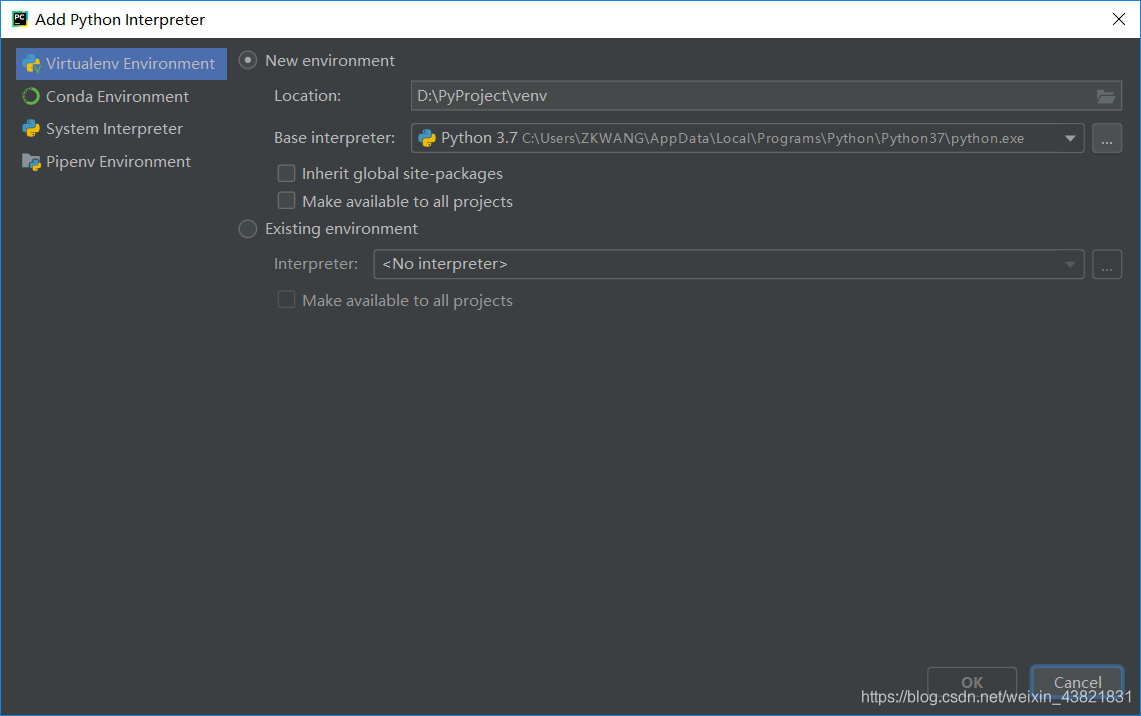Click the Conda green ring icon
Image resolution: width=1141 pixels, height=716 pixels.
(x=31, y=96)
